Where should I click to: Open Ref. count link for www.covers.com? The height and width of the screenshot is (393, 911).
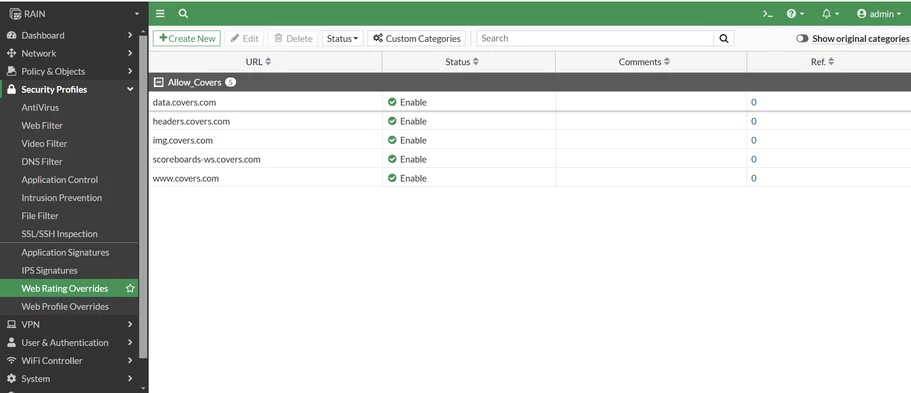click(x=754, y=178)
